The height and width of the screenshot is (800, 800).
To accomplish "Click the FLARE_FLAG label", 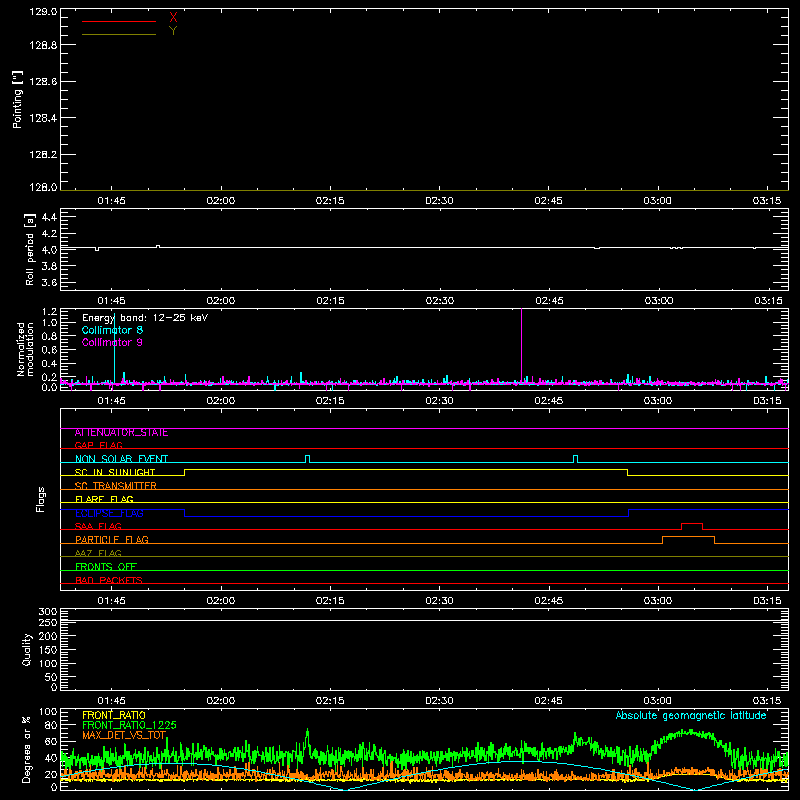I will click(x=104, y=499).
